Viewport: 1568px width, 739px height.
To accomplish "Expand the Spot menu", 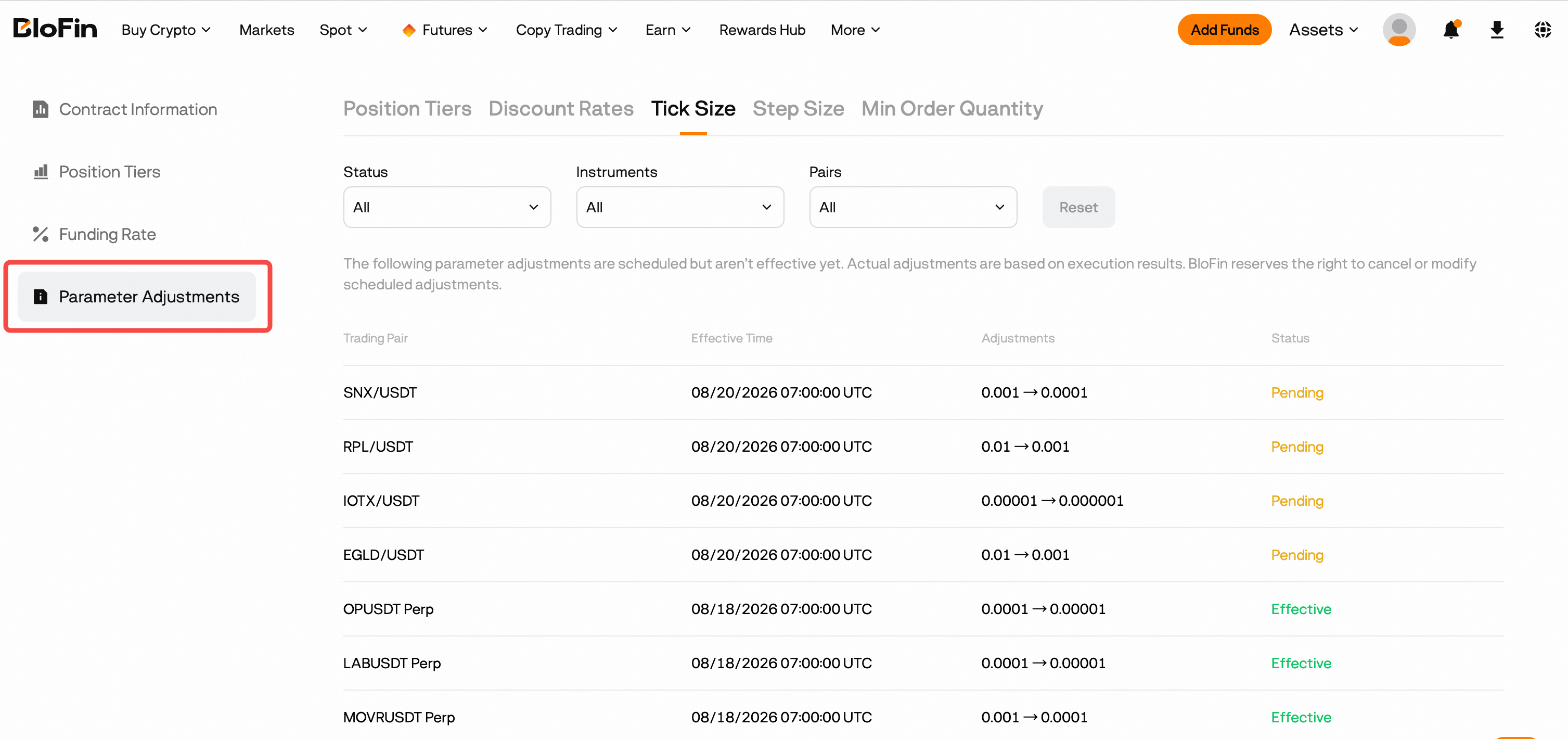I will (343, 30).
